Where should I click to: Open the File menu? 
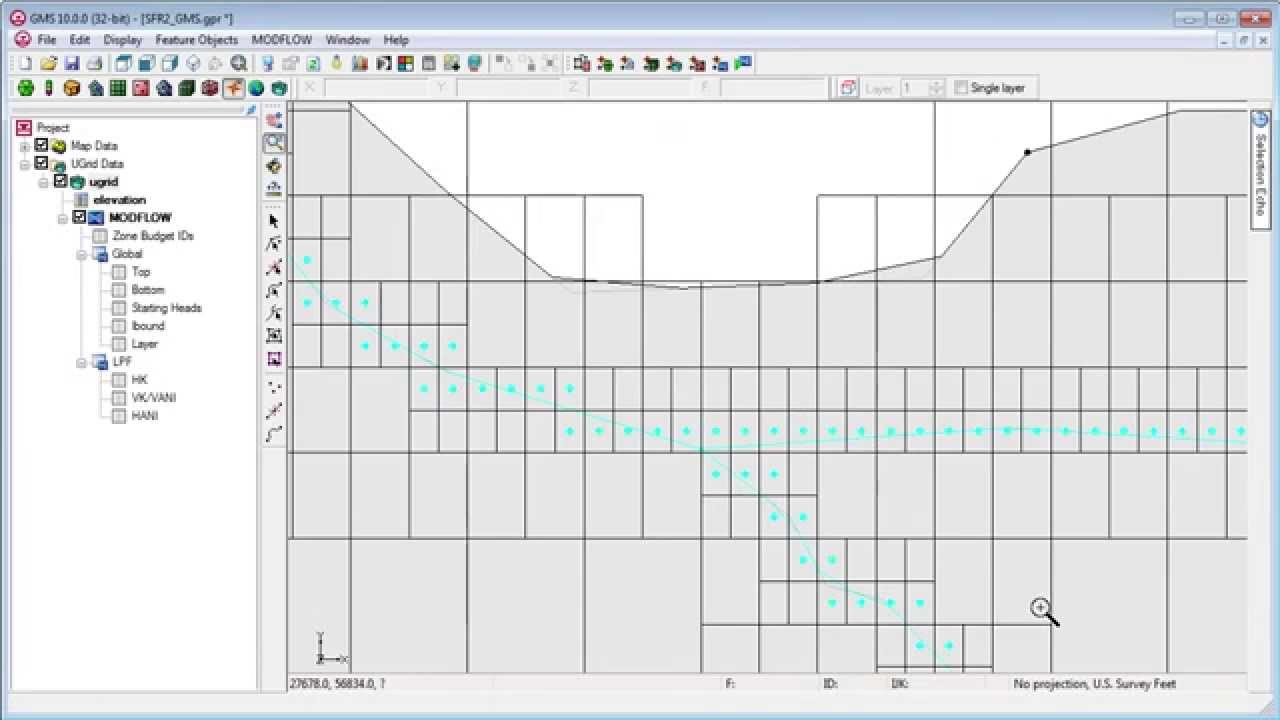click(x=47, y=40)
